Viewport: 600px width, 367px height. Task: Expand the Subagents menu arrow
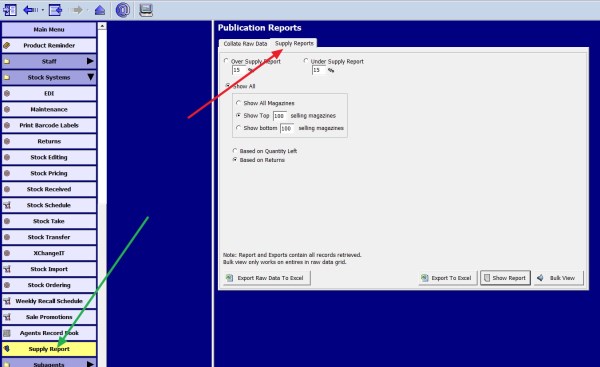point(90,364)
